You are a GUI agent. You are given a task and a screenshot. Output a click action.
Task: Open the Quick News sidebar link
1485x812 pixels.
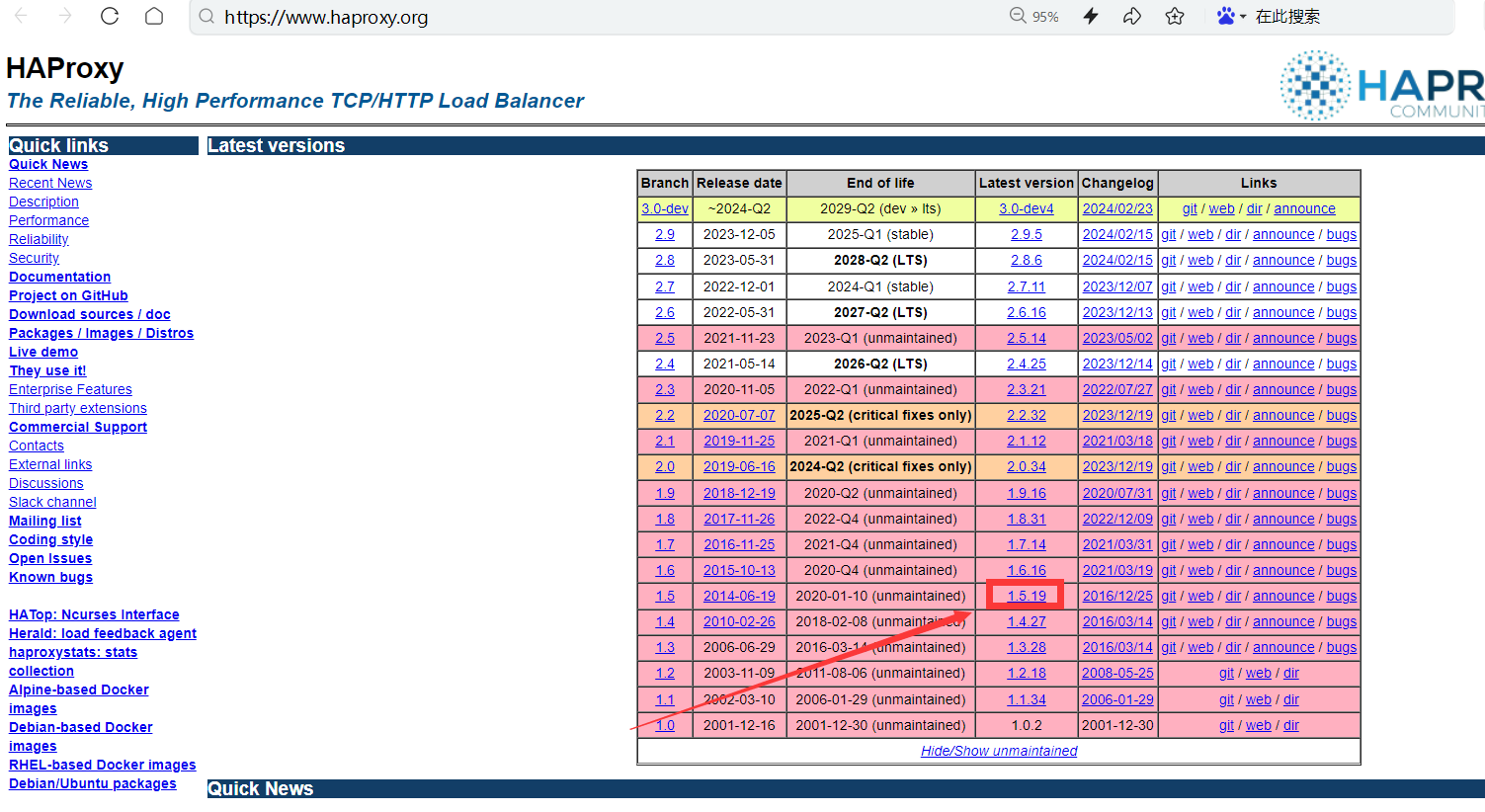(x=48, y=164)
